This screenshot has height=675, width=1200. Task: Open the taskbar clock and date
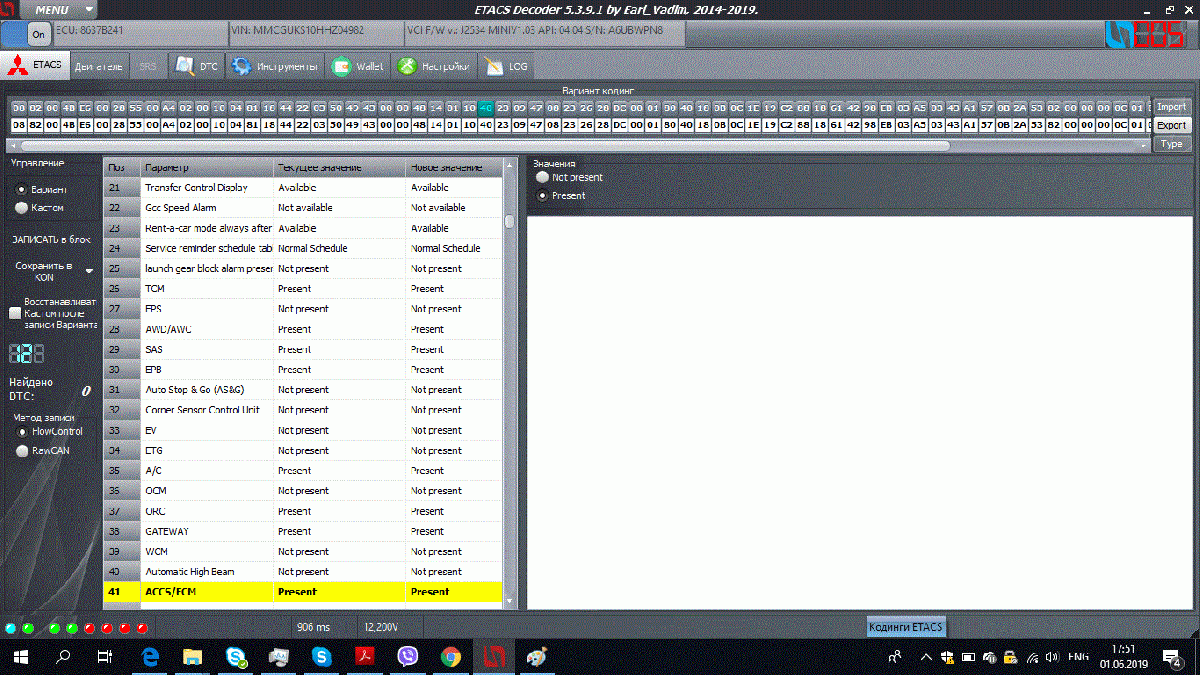tap(1124, 657)
